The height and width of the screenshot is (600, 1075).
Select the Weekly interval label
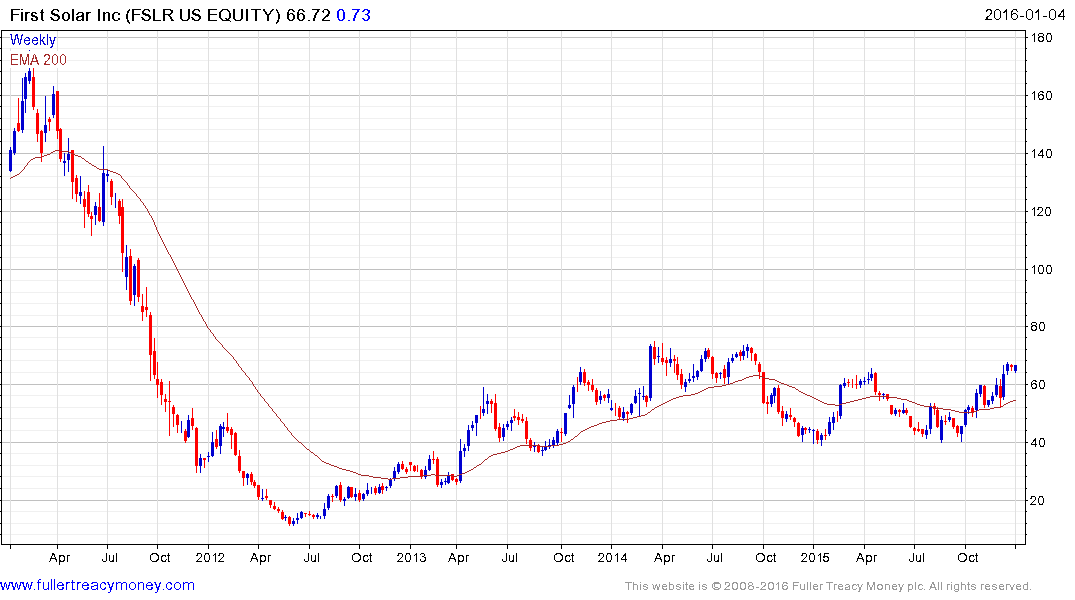[x=32, y=40]
